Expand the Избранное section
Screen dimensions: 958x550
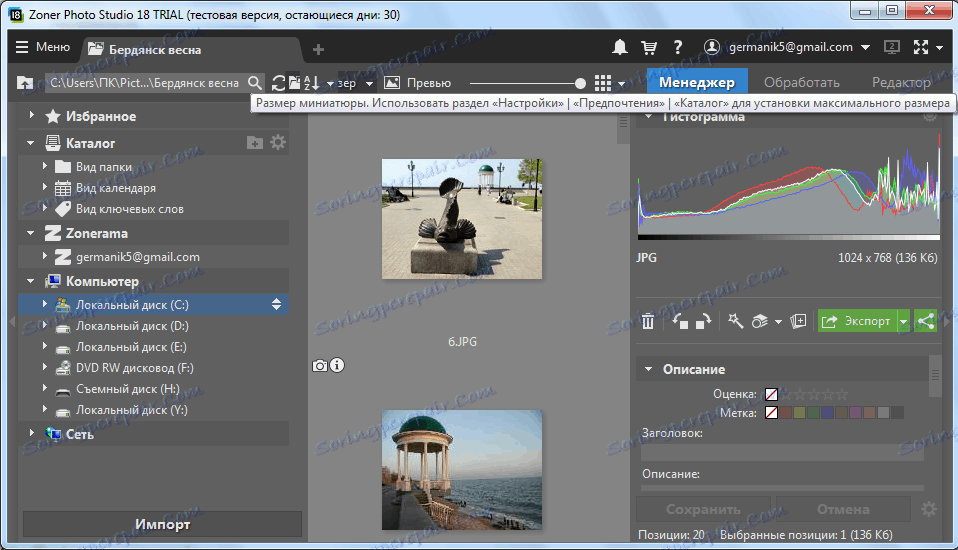32,116
